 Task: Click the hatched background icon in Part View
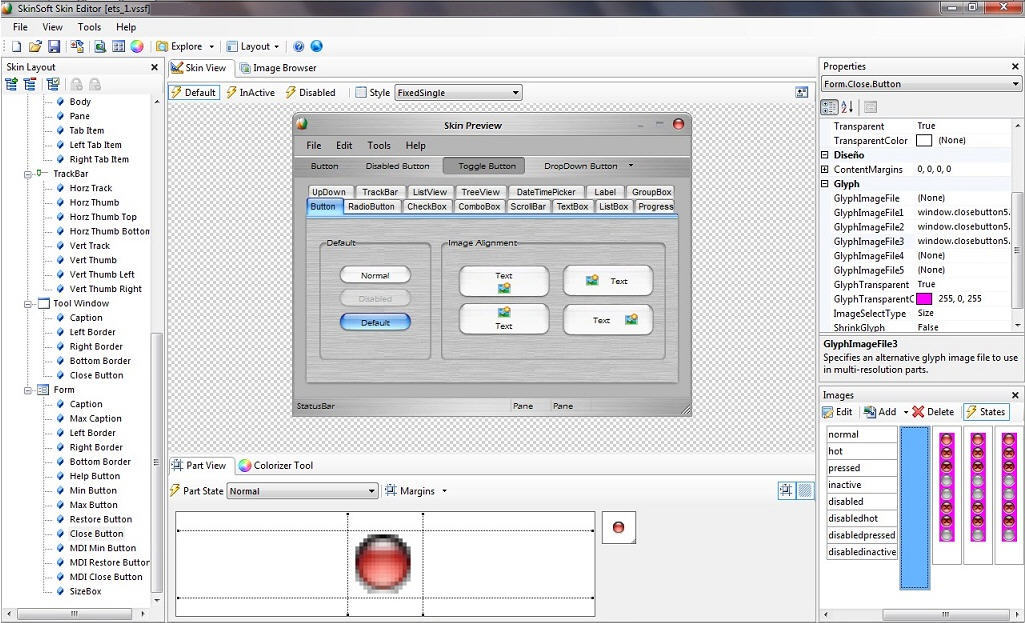[x=805, y=490]
